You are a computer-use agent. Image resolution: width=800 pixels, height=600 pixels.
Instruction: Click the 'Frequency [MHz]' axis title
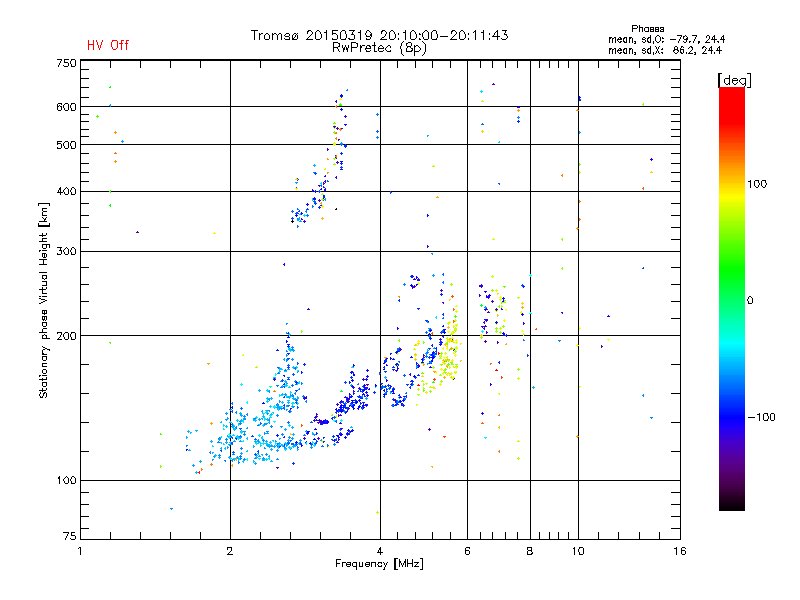point(379,564)
